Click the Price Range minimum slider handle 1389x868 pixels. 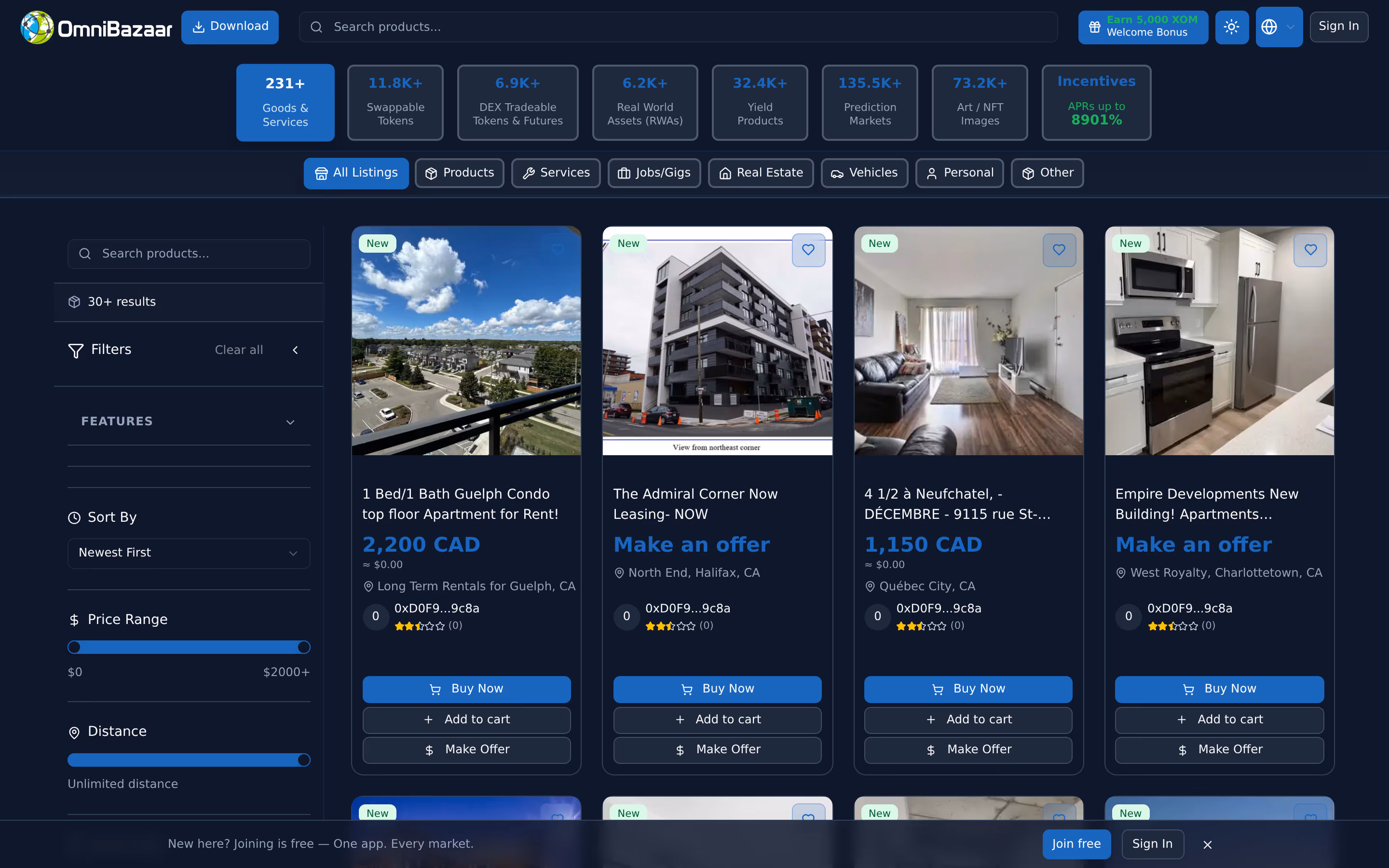click(x=74, y=648)
